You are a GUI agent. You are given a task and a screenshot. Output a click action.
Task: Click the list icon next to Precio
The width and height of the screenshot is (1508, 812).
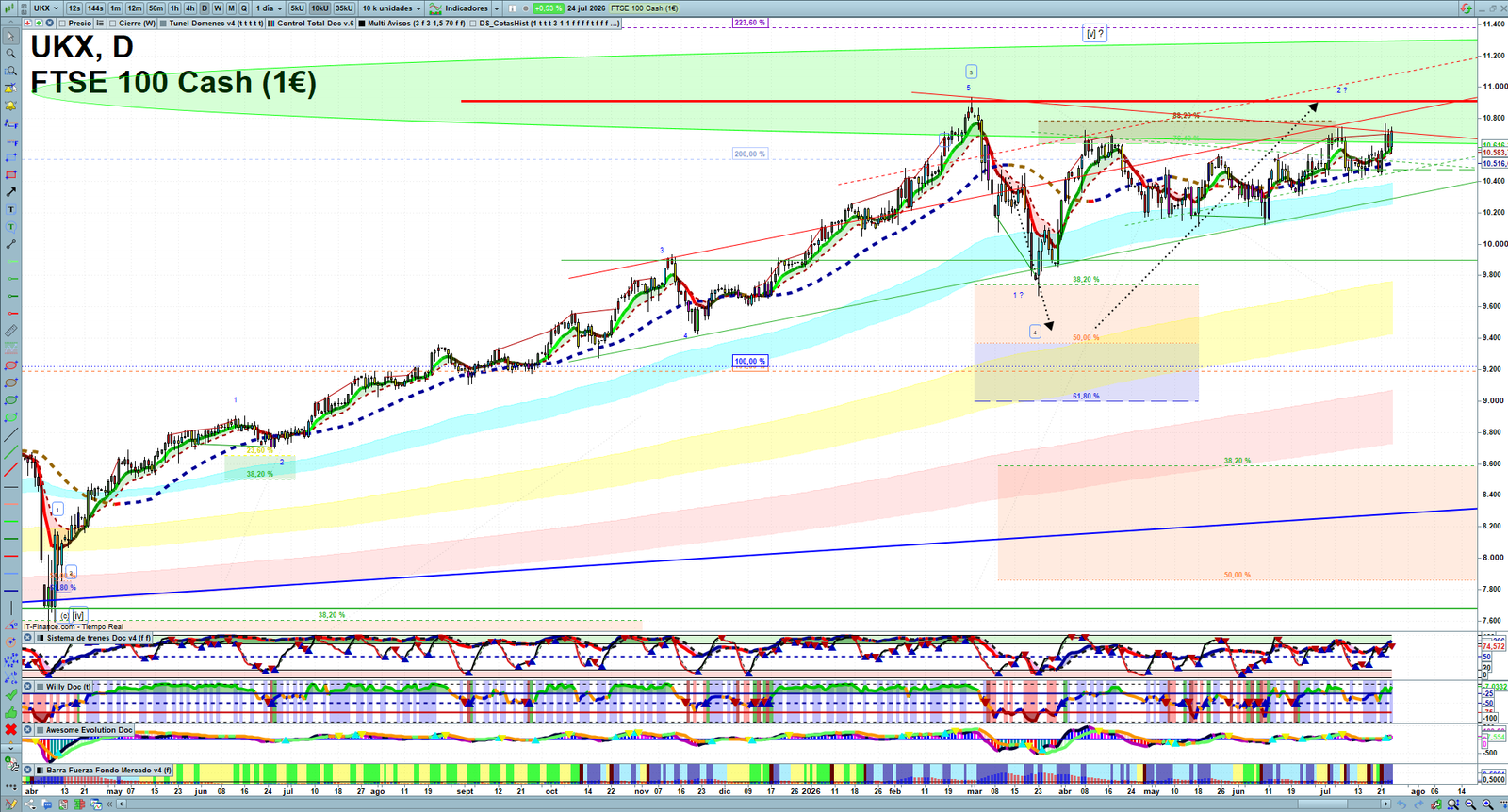99,23
